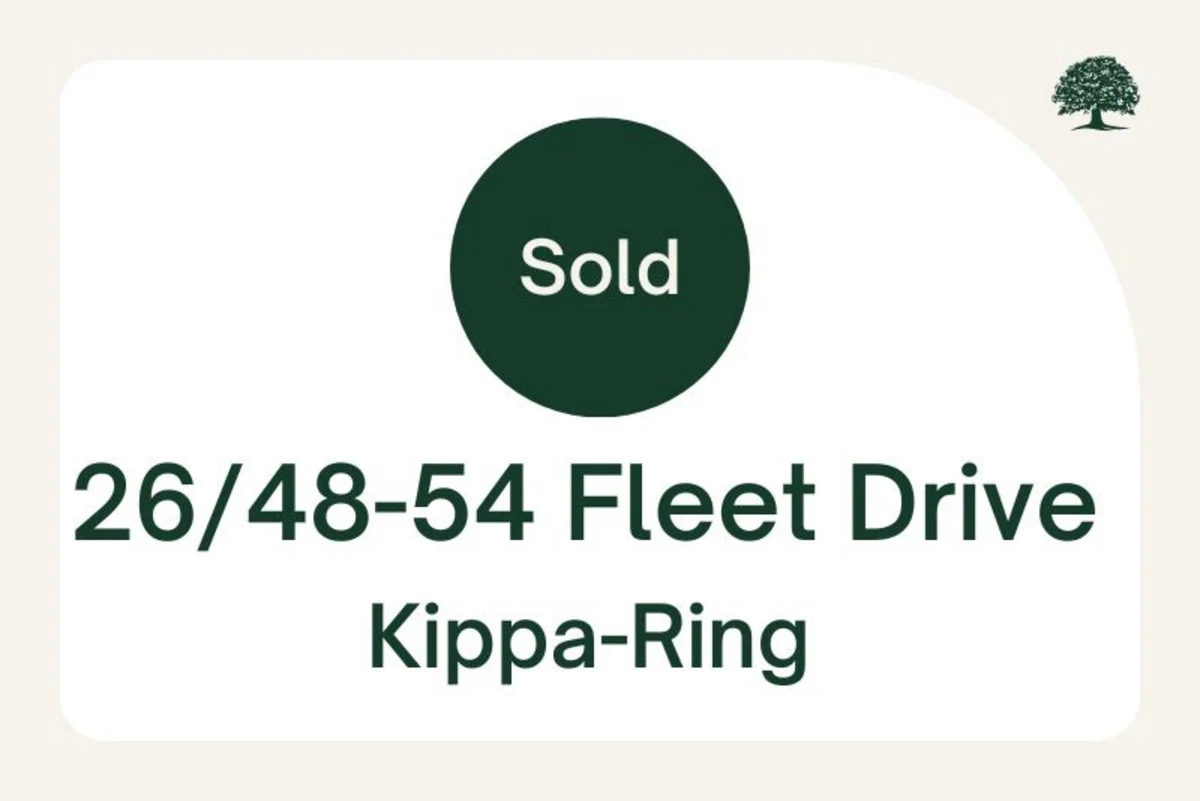Click the "Sold" text label
This screenshot has height=801, width=1200.
(x=600, y=268)
